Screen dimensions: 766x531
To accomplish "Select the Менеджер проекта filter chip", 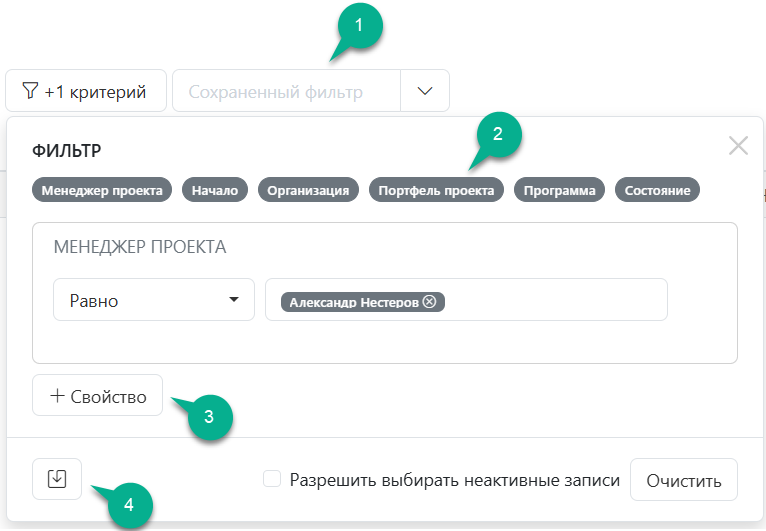I will [x=102, y=191].
